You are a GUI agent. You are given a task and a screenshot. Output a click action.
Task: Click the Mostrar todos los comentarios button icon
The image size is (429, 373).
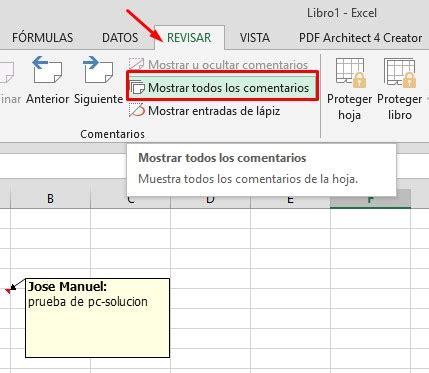click(x=137, y=88)
